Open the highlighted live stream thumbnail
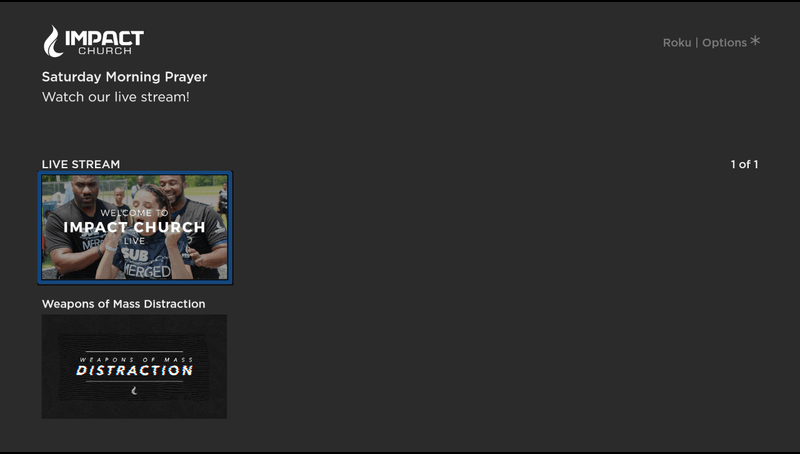 [135, 228]
